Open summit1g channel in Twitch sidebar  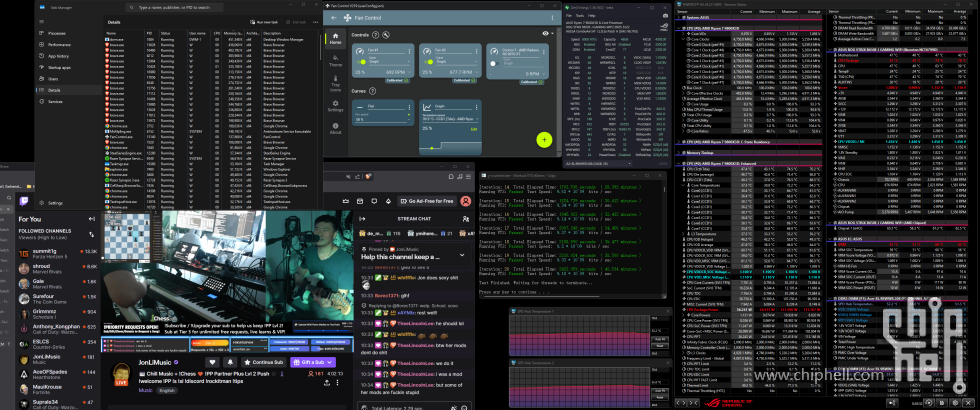coord(57,252)
